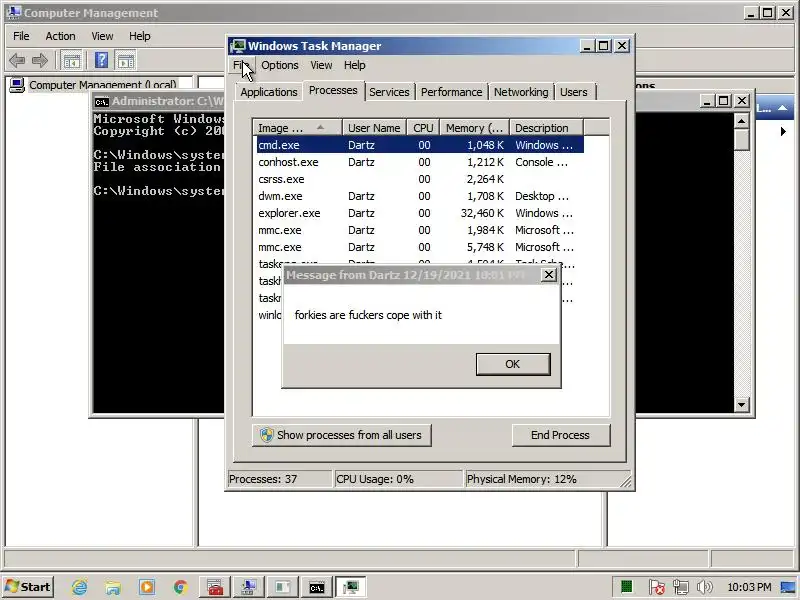This screenshot has height=600, width=800.
Task: Expand the Actions pane submenu right arrow
Action: point(784,131)
